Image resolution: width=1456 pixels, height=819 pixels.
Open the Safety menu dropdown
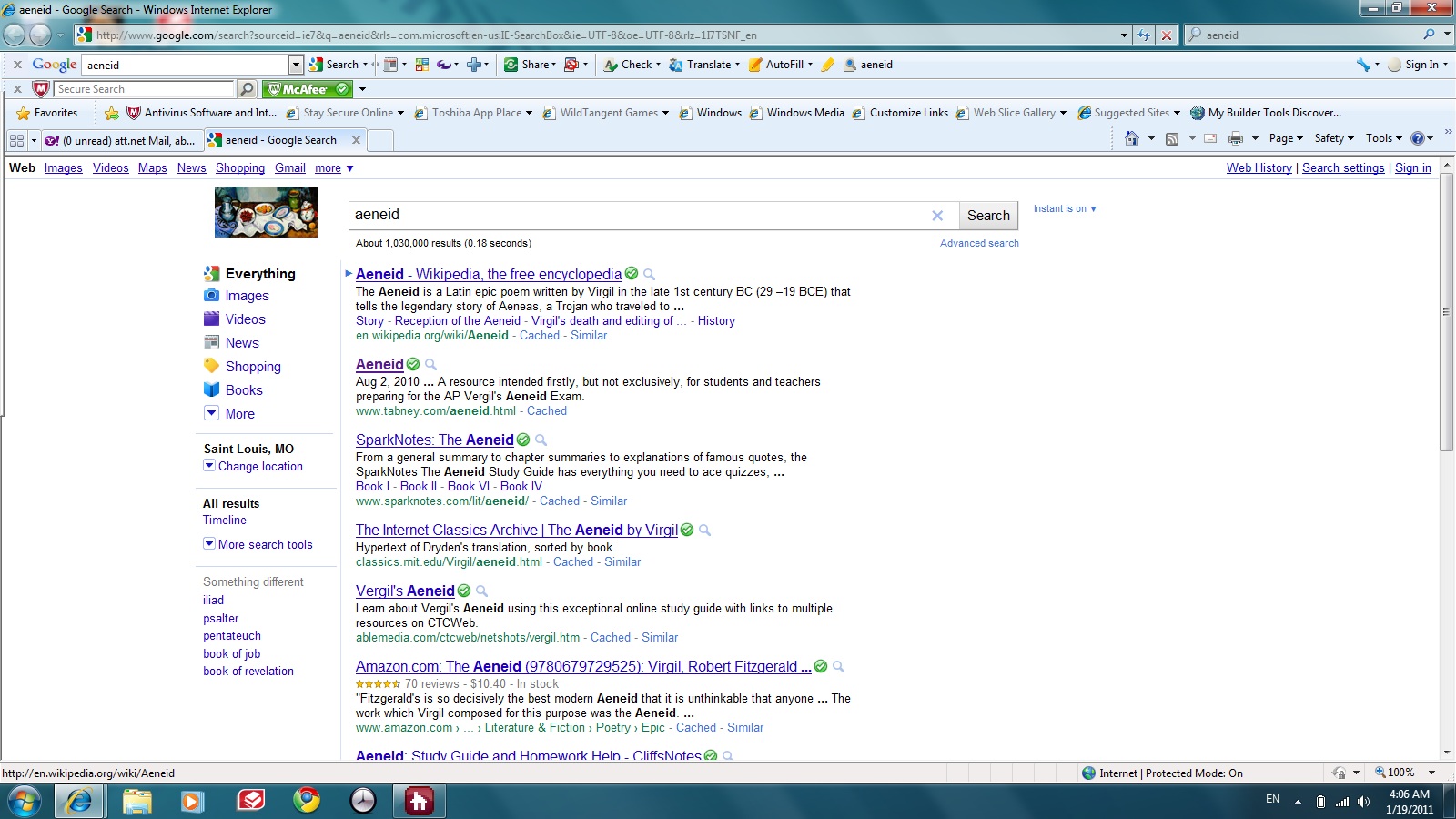1334,138
